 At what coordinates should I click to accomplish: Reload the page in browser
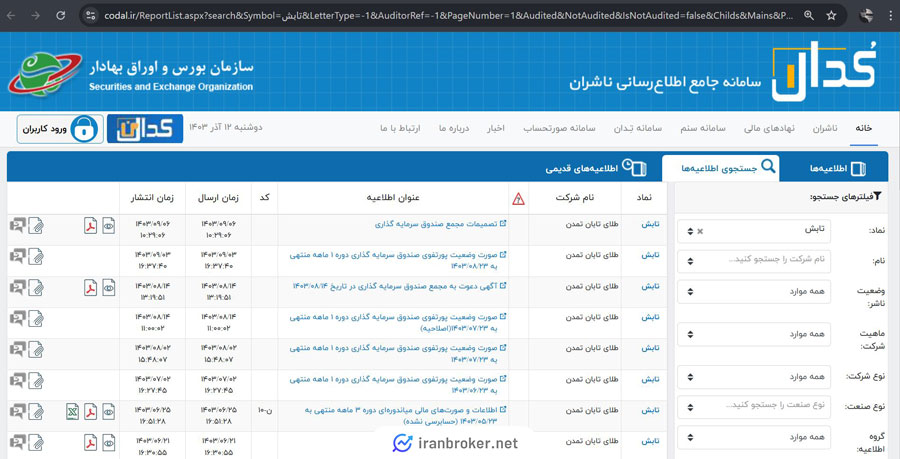(61, 15)
